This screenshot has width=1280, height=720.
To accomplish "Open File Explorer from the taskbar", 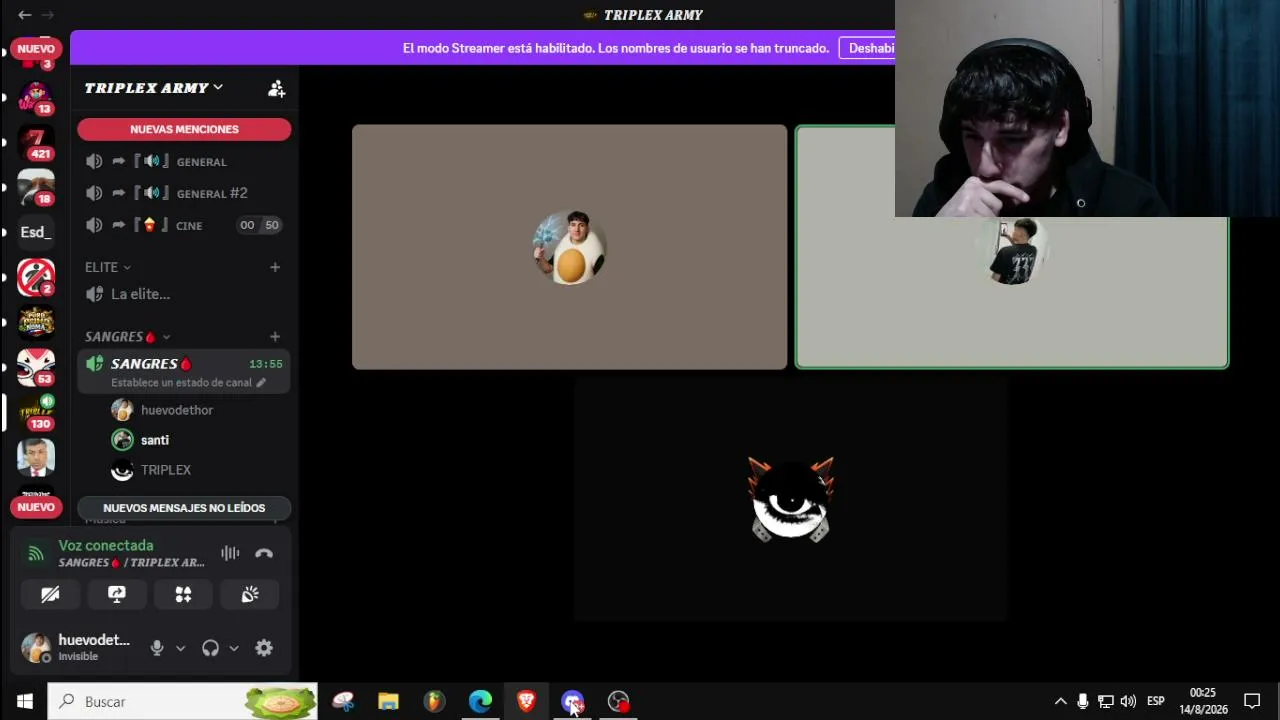I will click(x=388, y=702).
